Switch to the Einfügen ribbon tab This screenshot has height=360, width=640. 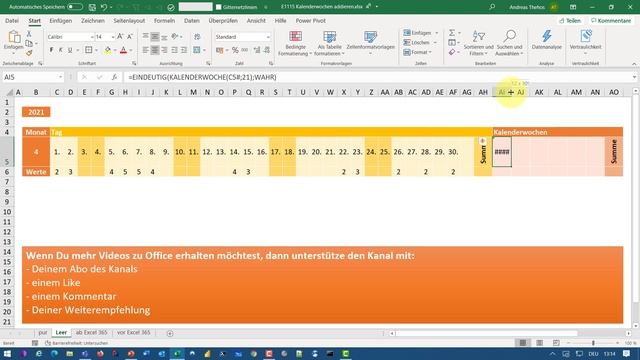60,20
